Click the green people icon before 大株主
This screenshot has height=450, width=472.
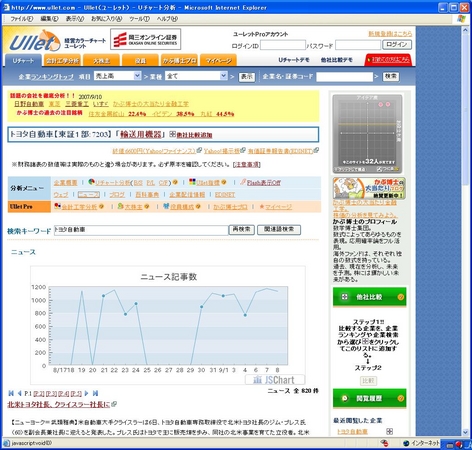(120, 206)
